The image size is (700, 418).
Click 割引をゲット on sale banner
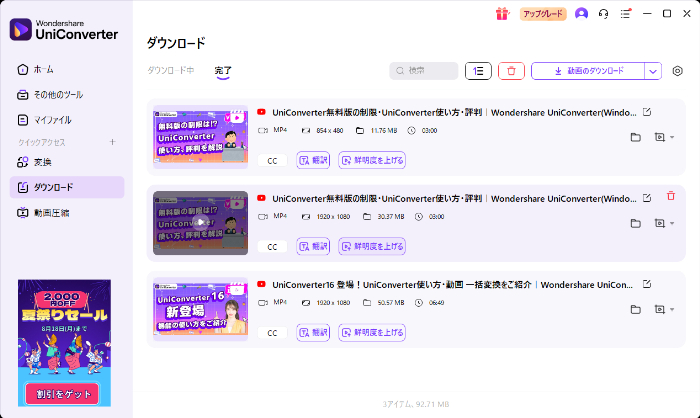[62, 394]
